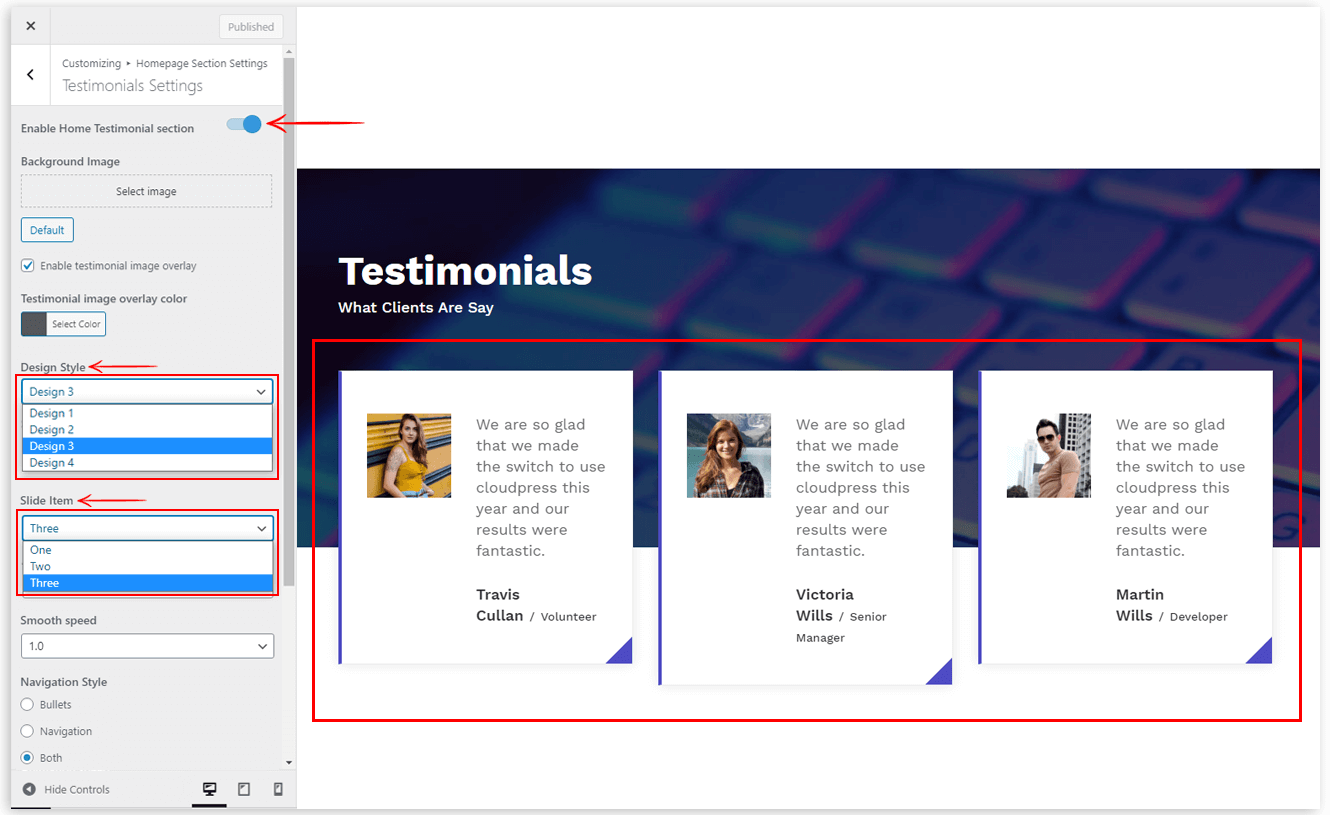
Task: Select Both navigation style
Action: pos(28,758)
